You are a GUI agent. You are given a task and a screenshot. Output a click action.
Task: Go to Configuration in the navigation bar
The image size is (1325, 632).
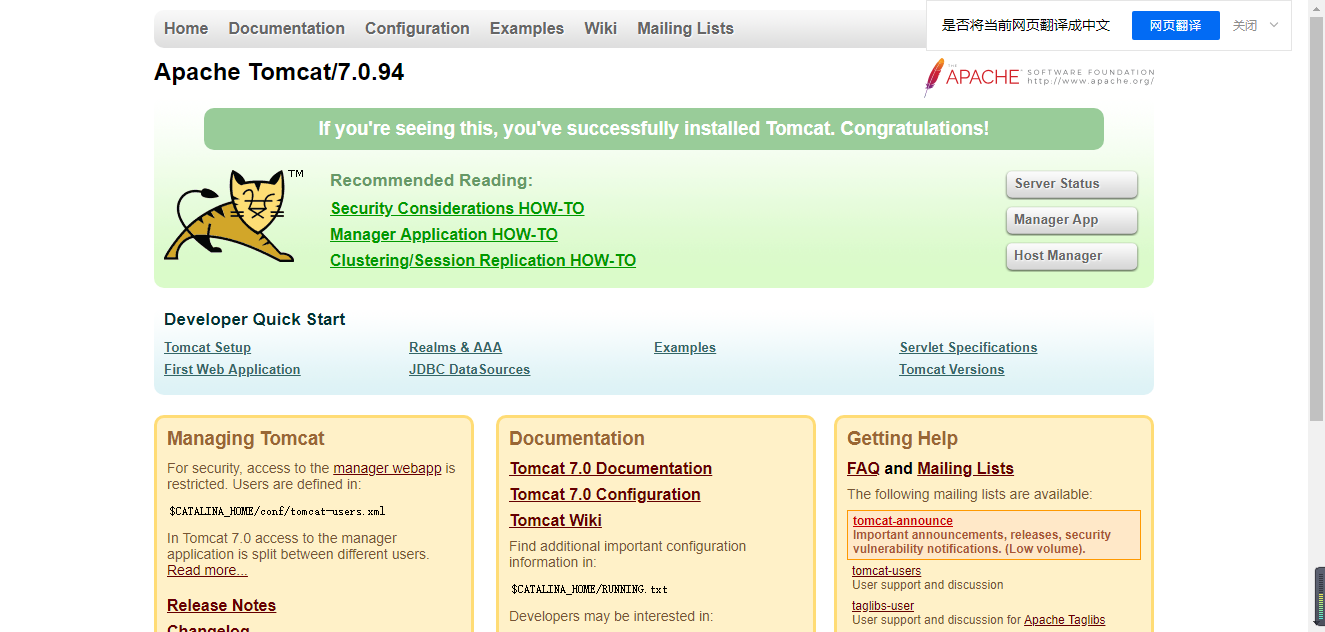coord(417,28)
